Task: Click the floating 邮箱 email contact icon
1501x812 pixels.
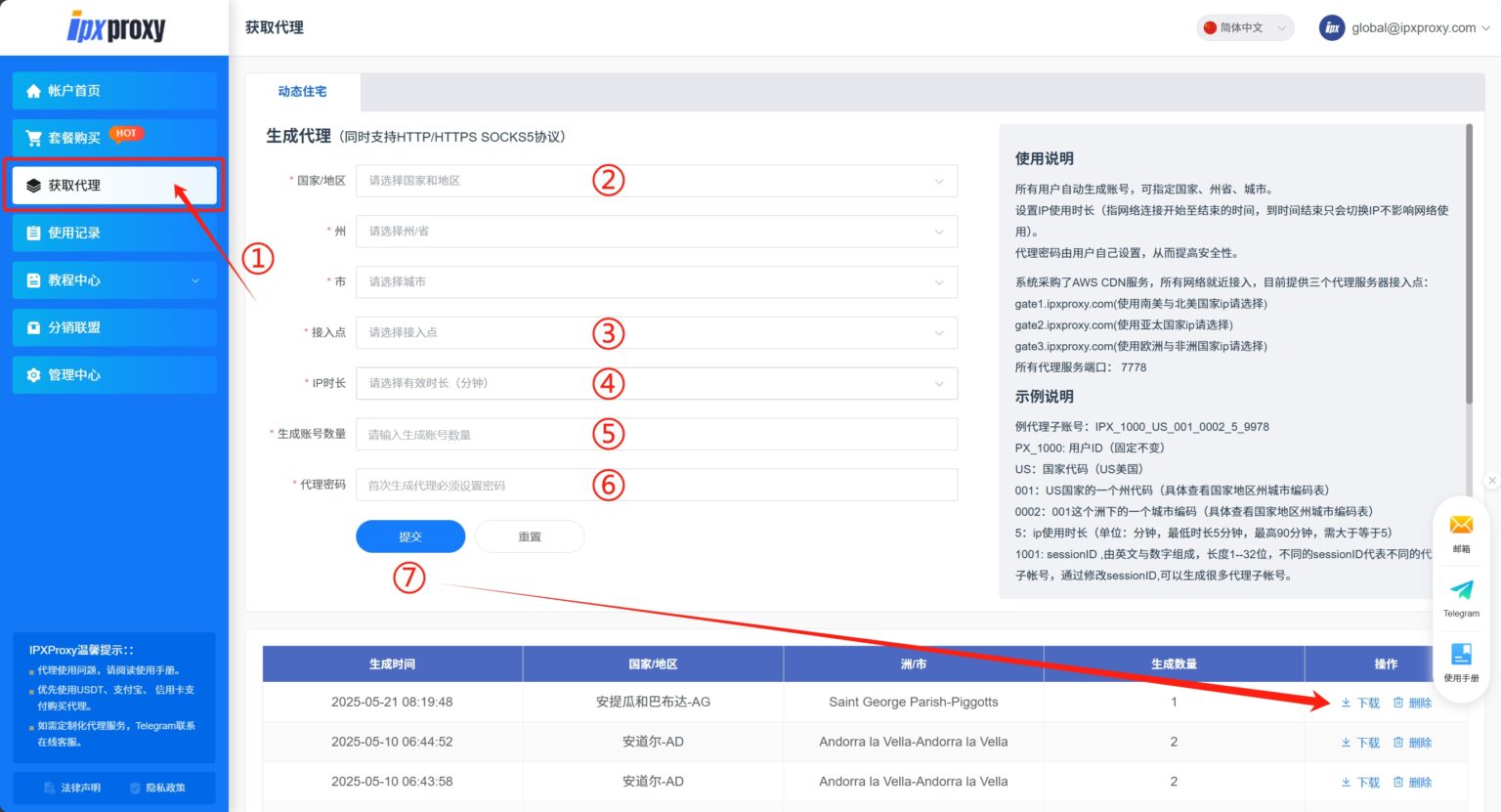Action: [1460, 531]
